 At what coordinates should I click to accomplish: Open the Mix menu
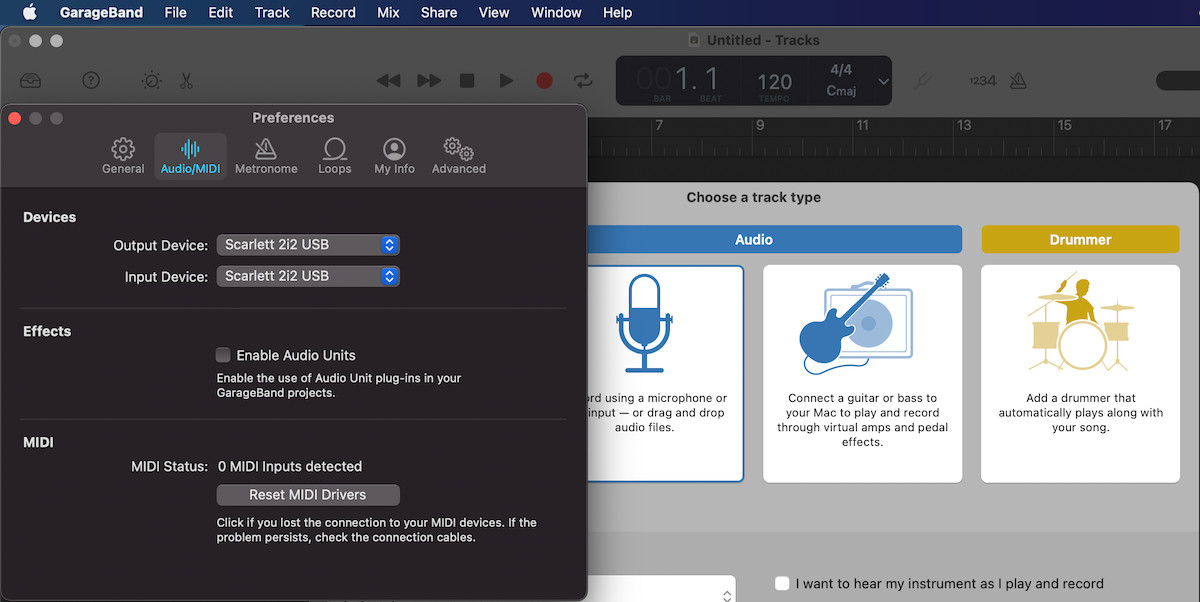(x=388, y=12)
